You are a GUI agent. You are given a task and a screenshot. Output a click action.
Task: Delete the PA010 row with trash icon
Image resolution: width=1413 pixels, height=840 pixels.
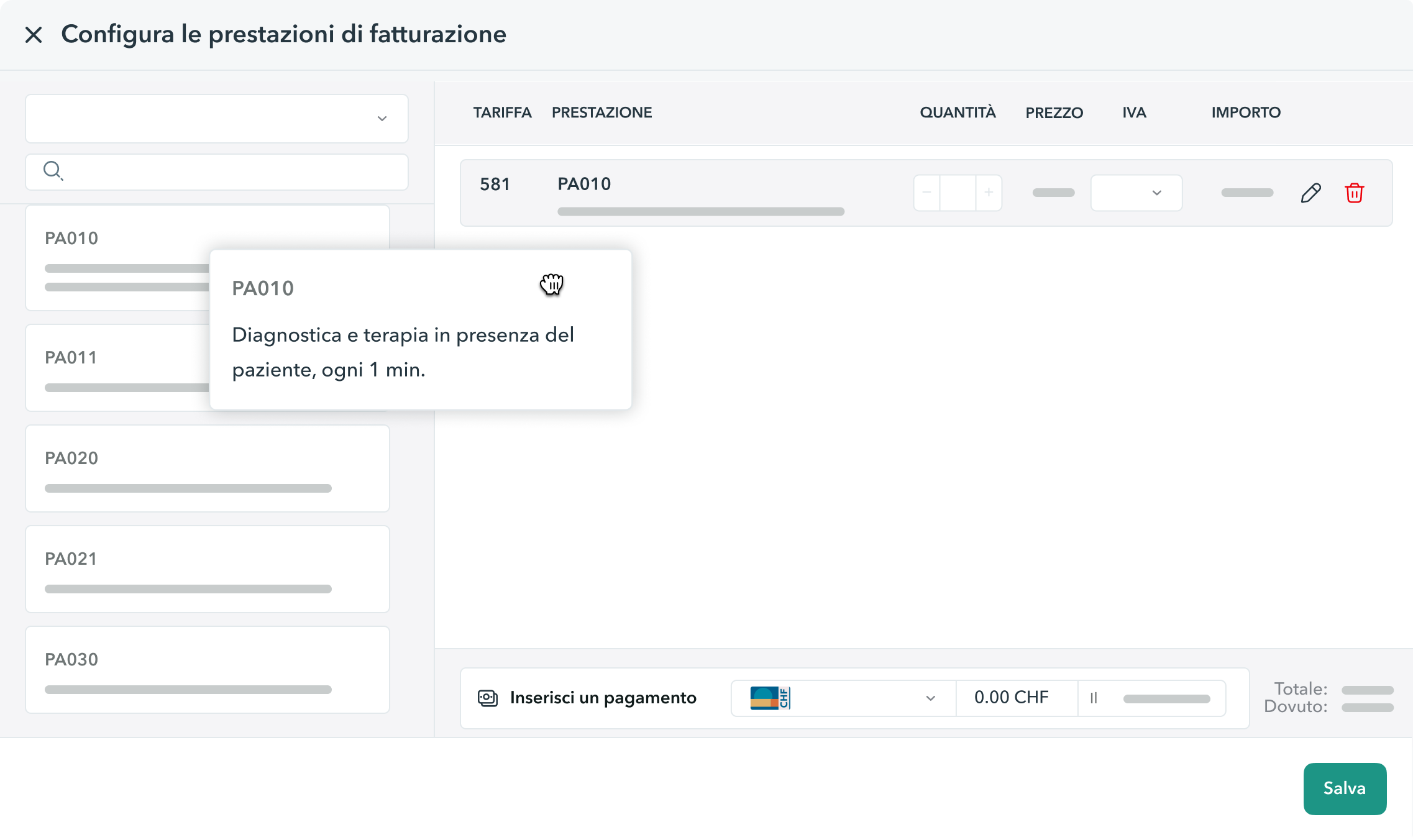pos(1354,193)
